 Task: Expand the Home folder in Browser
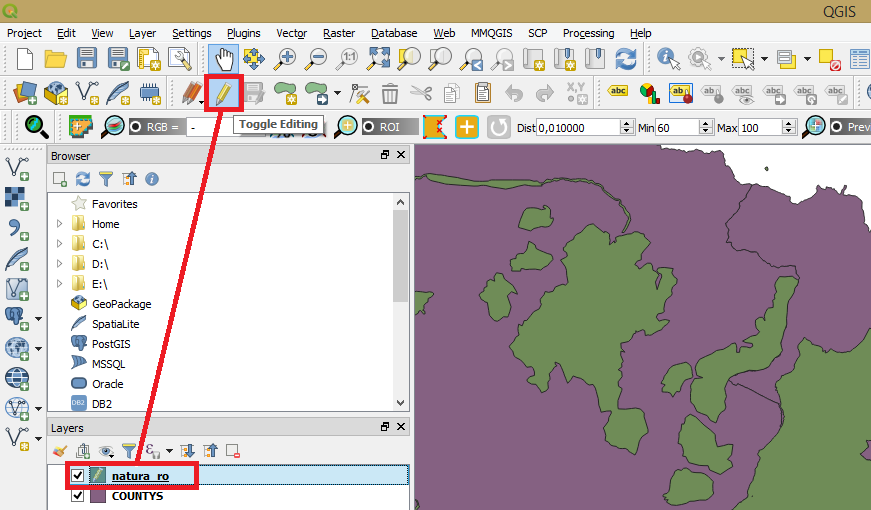click(60, 224)
